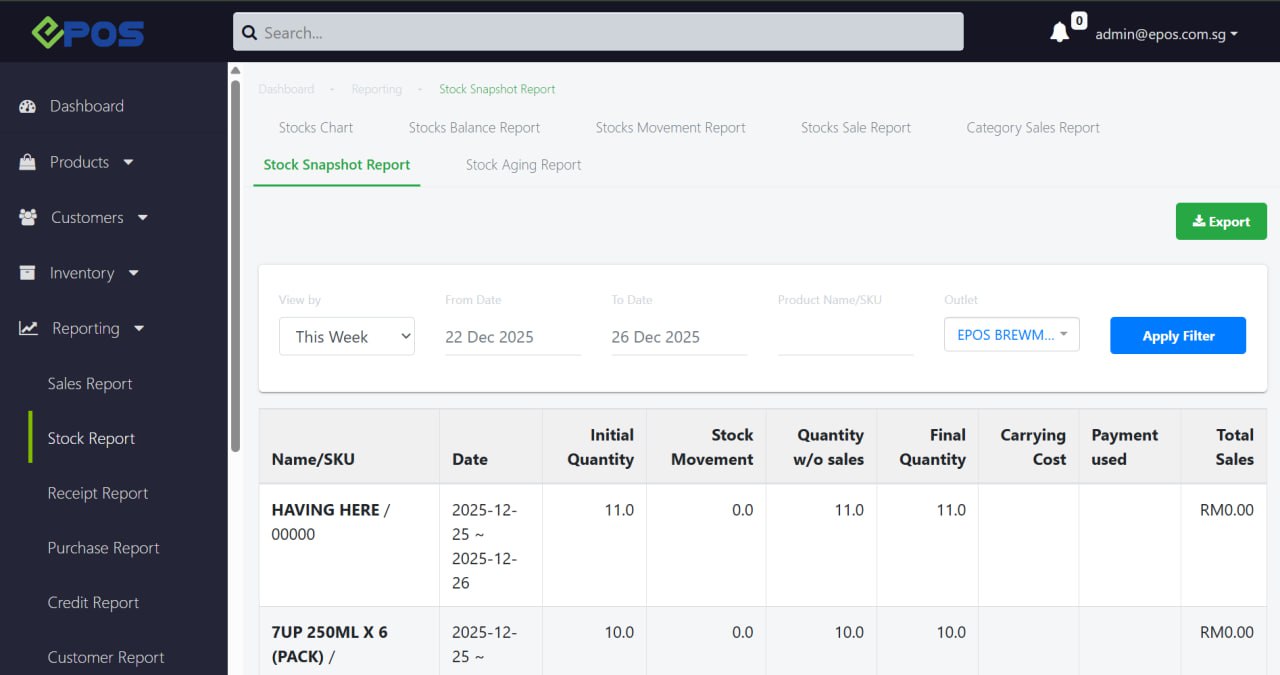
Task: Click the Product Name/SKU input field
Action: pos(845,338)
